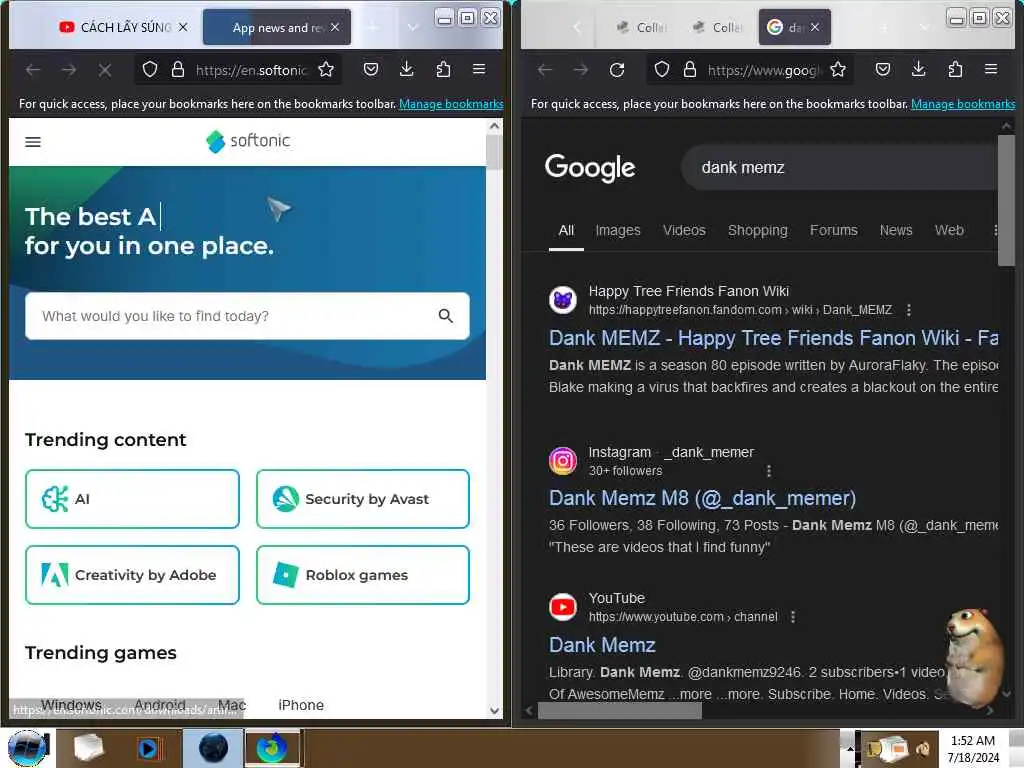Screen dimensions: 1024x768
Task: Click the Google page horizontal scrollbar
Action: click(619, 711)
